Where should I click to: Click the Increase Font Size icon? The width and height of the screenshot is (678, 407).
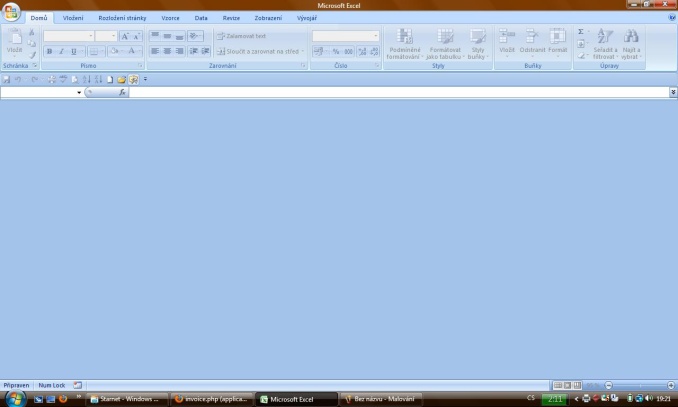pos(125,36)
